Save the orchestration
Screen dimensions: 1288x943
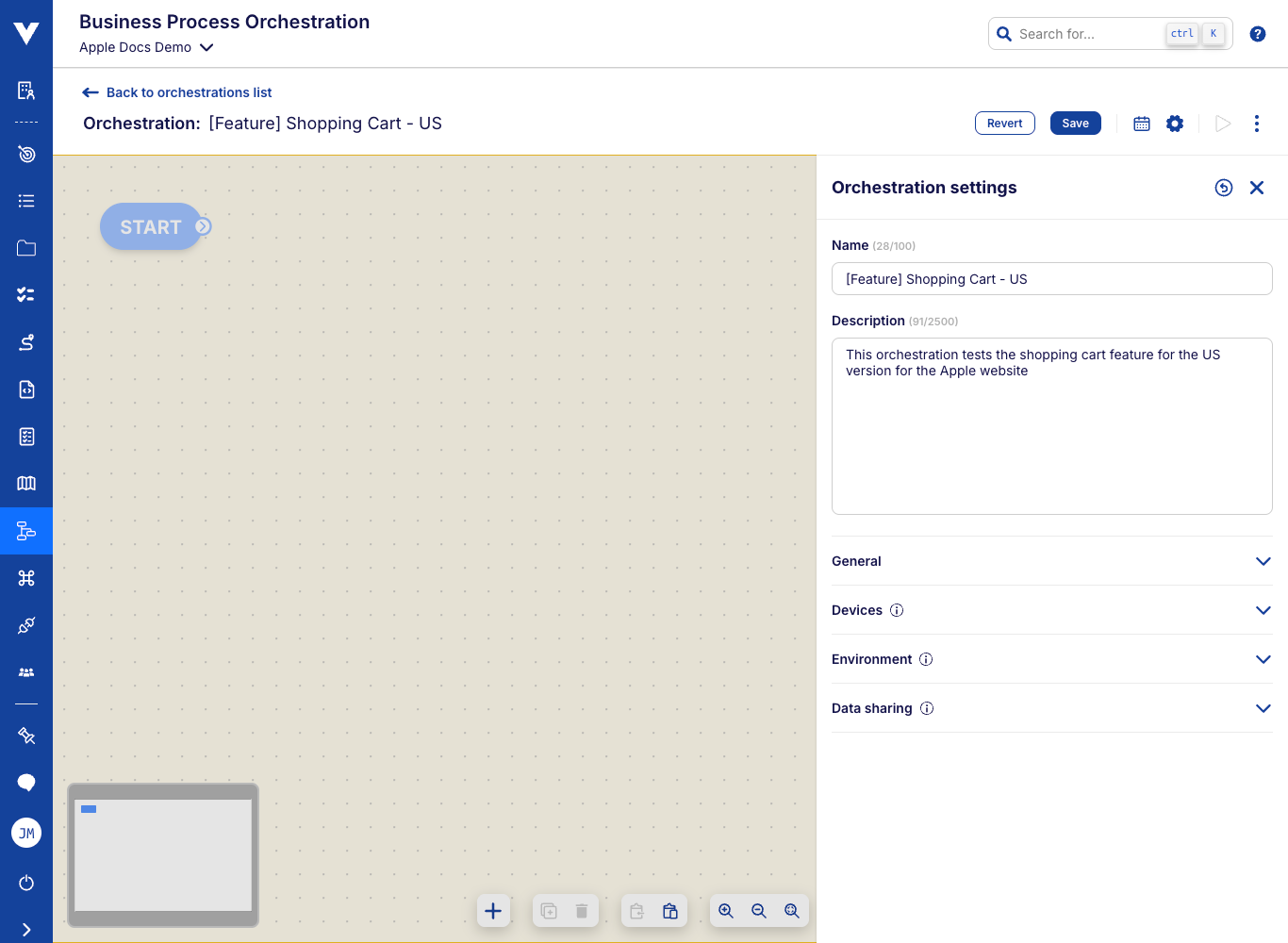tap(1075, 123)
